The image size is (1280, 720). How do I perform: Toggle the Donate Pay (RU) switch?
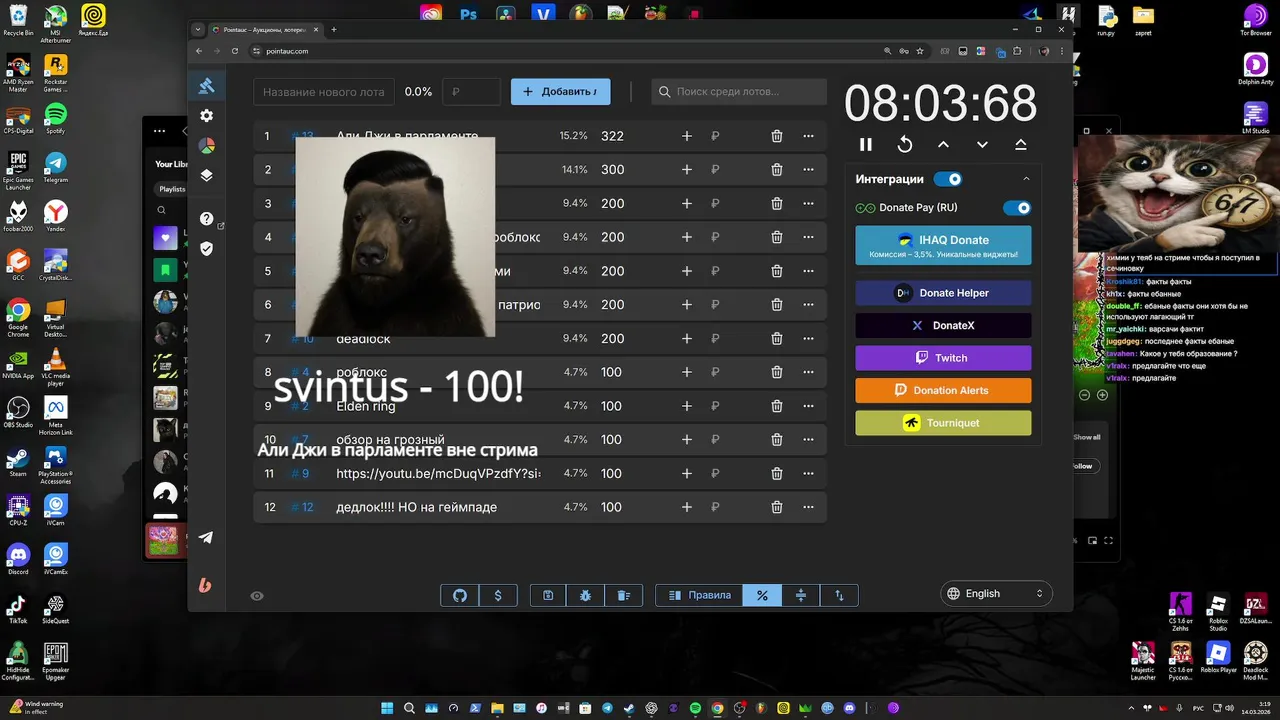pyautogui.click(x=1017, y=207)
